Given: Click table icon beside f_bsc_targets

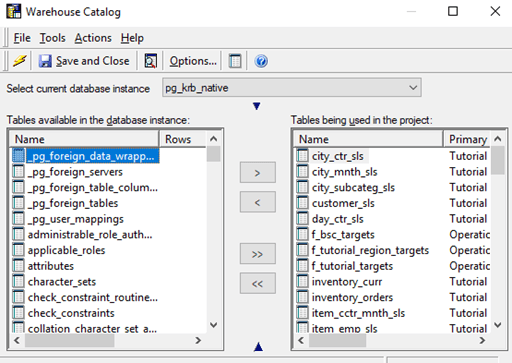Looking at the screenshot, I should click(x=302, y=234).
